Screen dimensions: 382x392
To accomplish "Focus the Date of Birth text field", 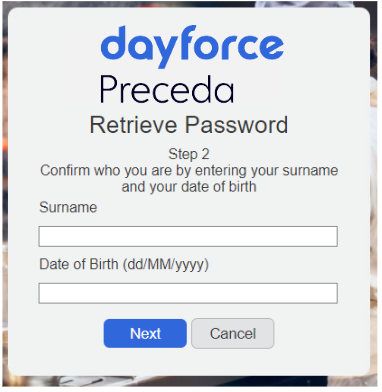I will 188,293.
